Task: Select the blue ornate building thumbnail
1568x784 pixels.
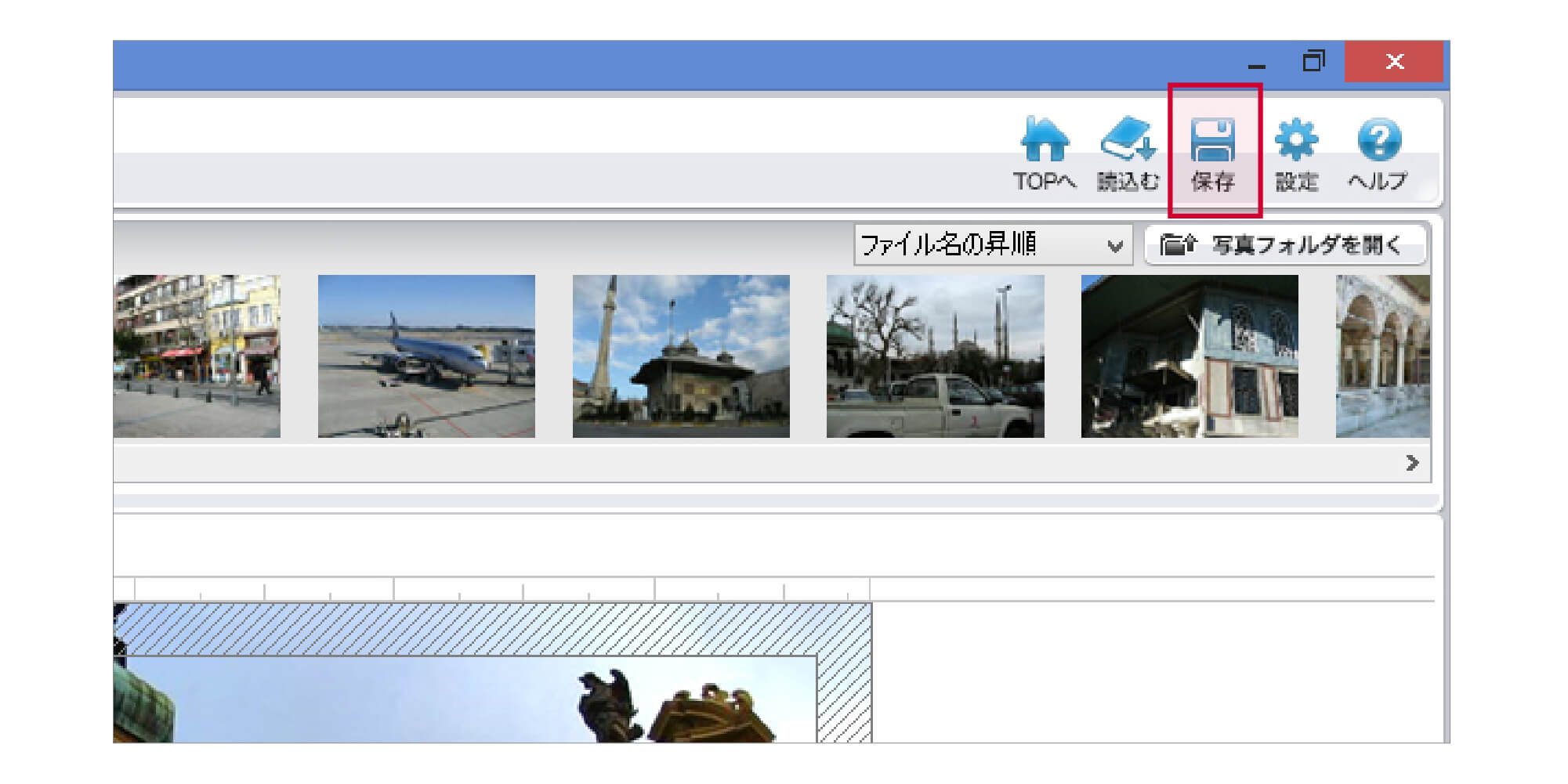Action: [x=1190, y=356]
